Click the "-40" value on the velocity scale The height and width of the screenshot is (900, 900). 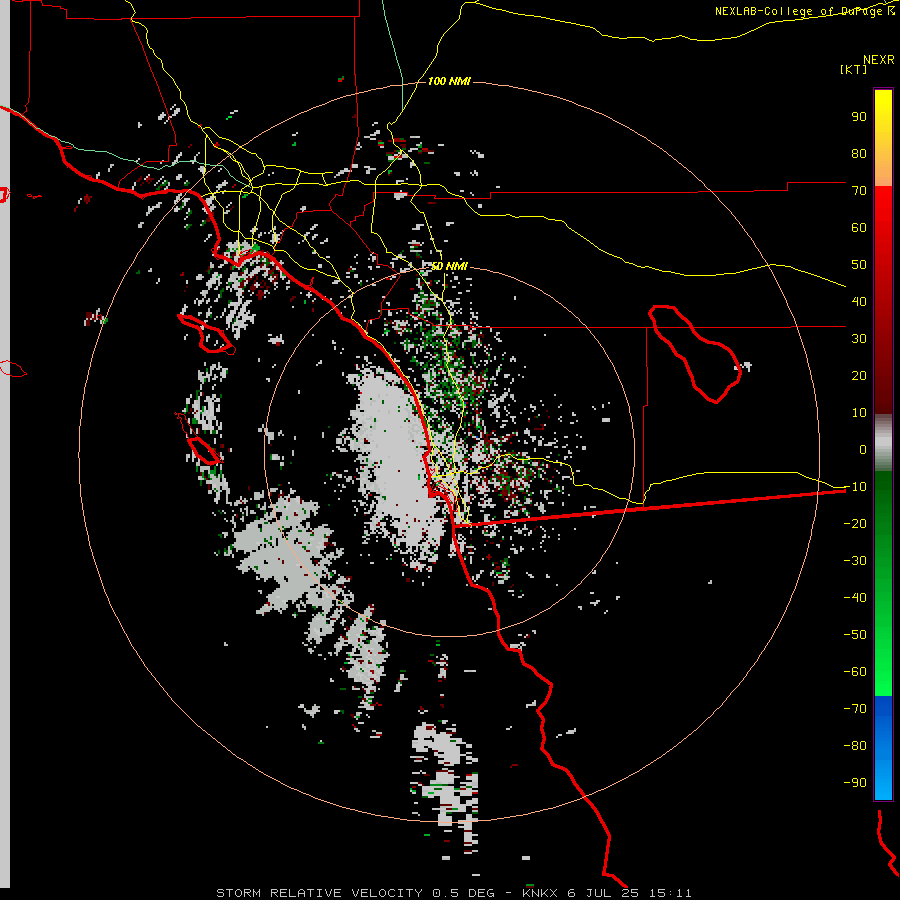click(855, 598)
